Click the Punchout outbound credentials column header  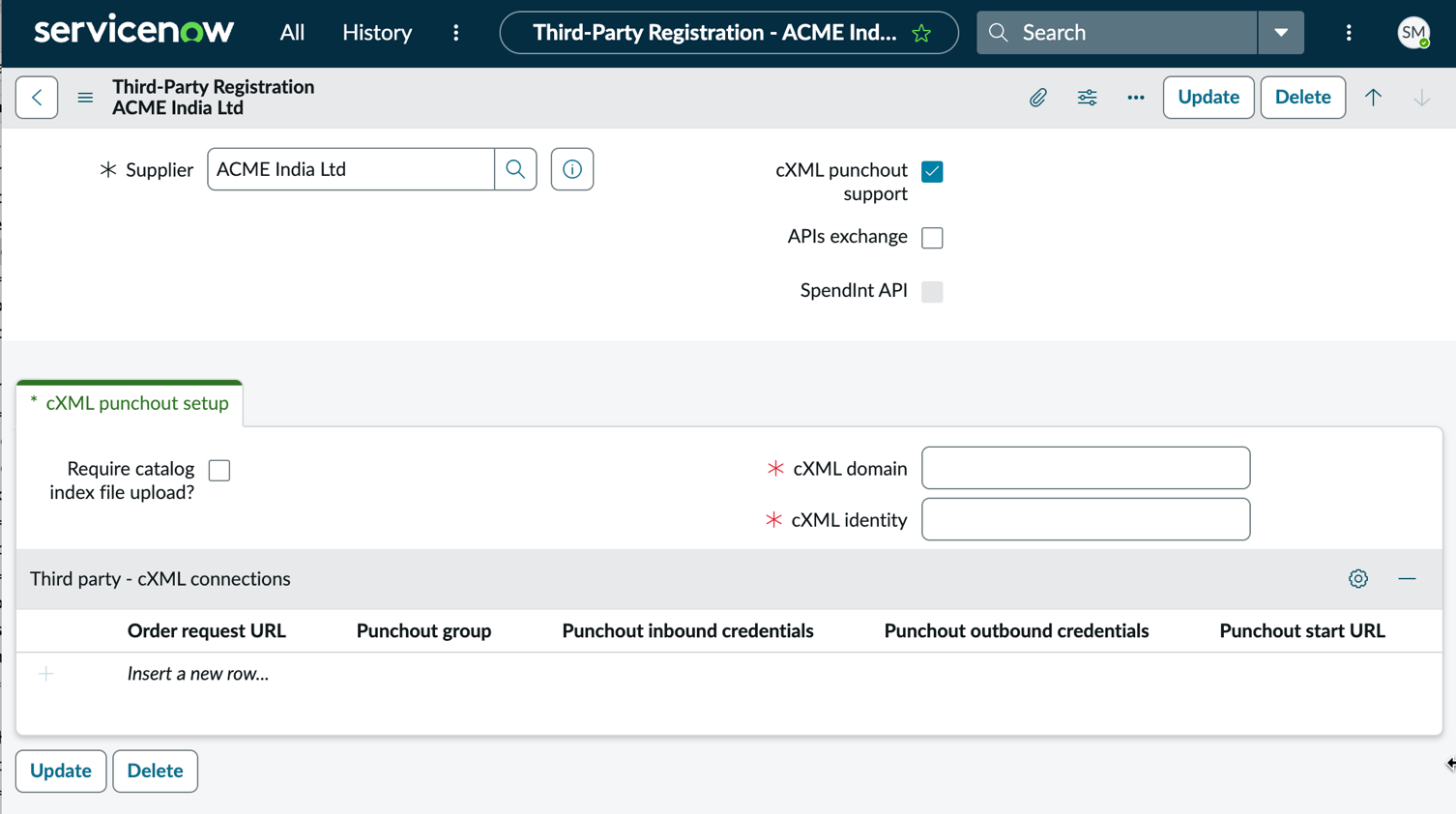point(1016,631)
